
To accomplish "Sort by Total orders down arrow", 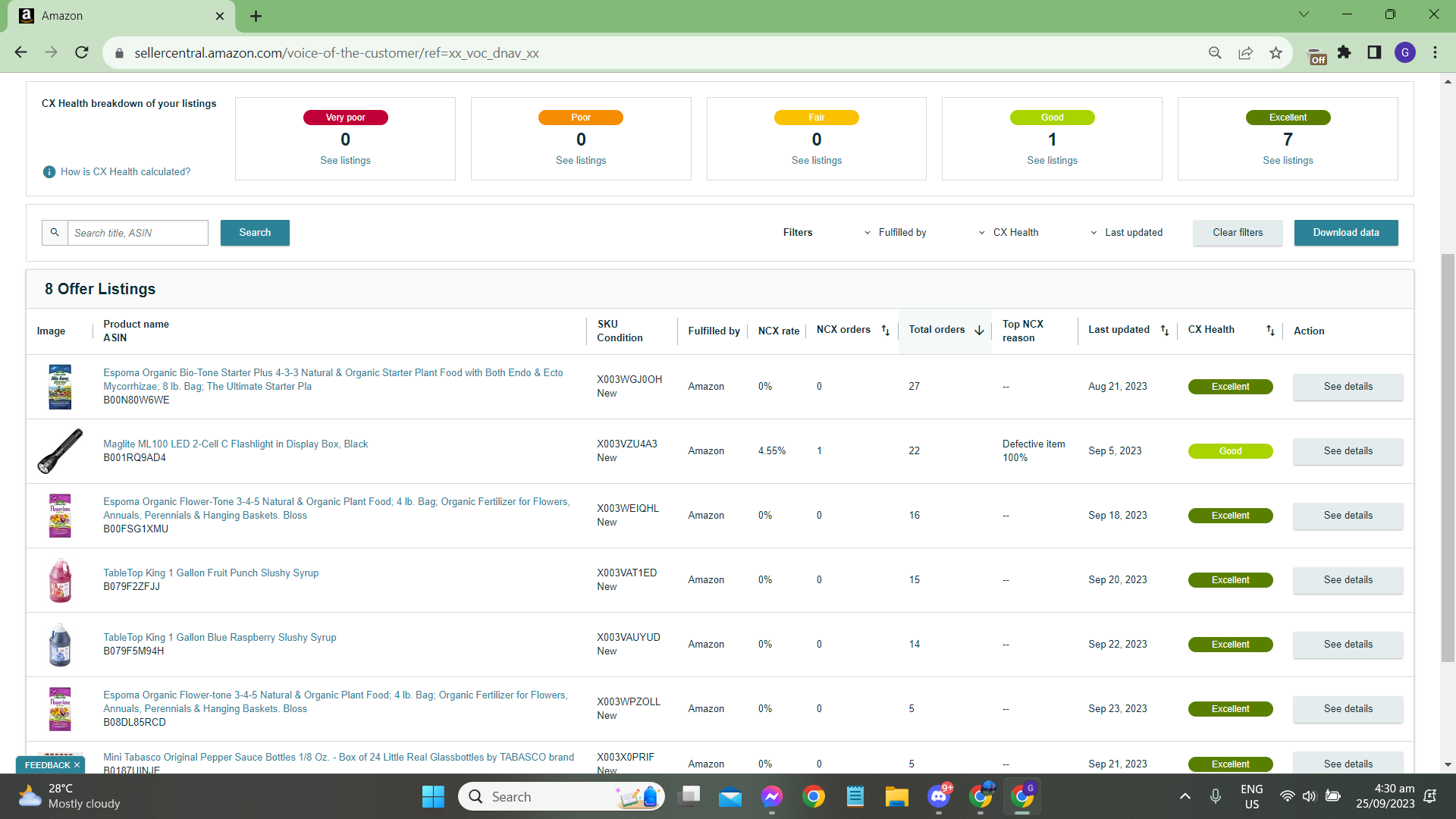I will 979,331.
